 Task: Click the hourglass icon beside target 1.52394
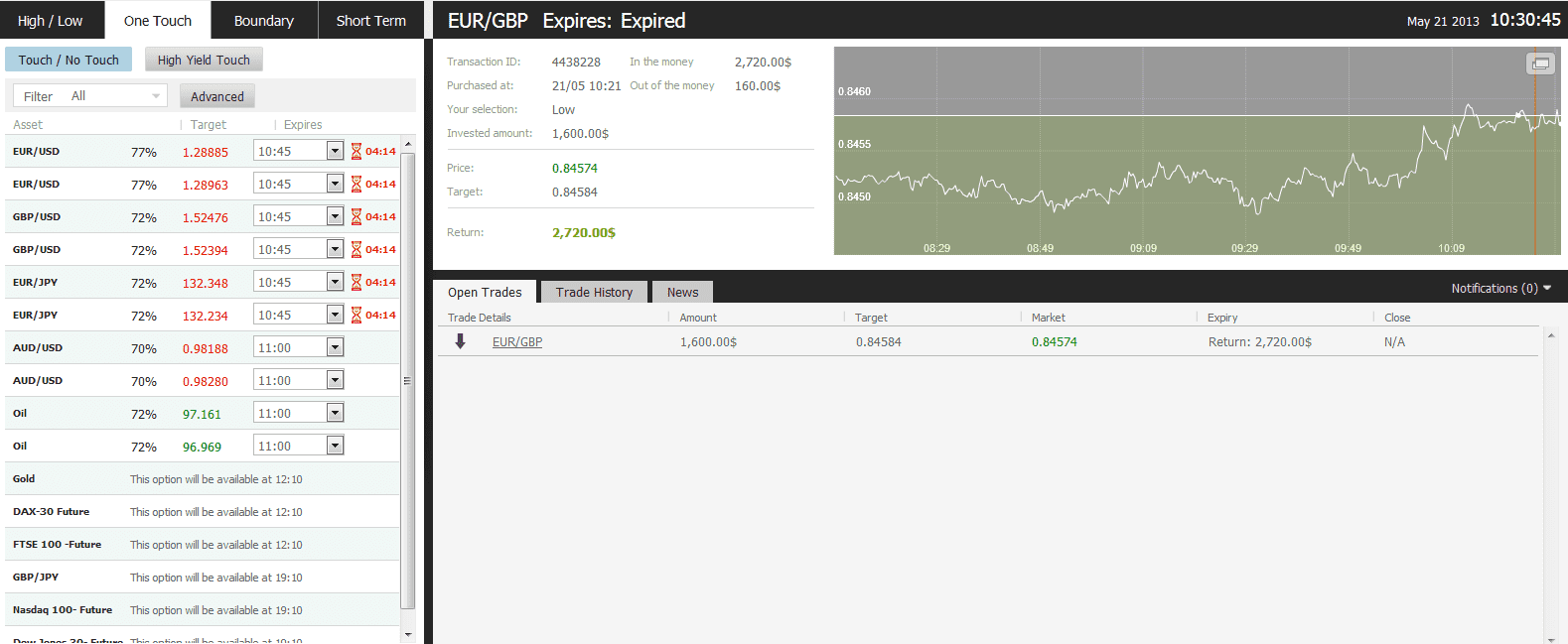pos(356,250)
